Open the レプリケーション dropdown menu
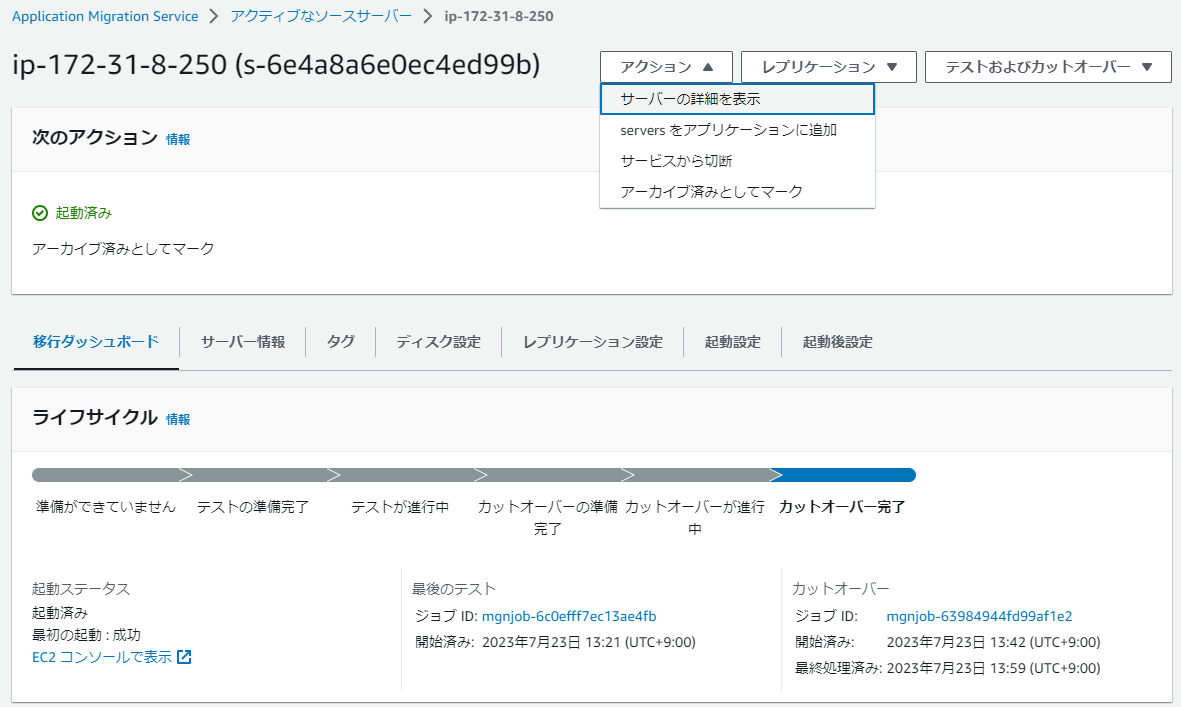Image resolution: width=1181 pixels, height=707 pixels. (829, 67)
